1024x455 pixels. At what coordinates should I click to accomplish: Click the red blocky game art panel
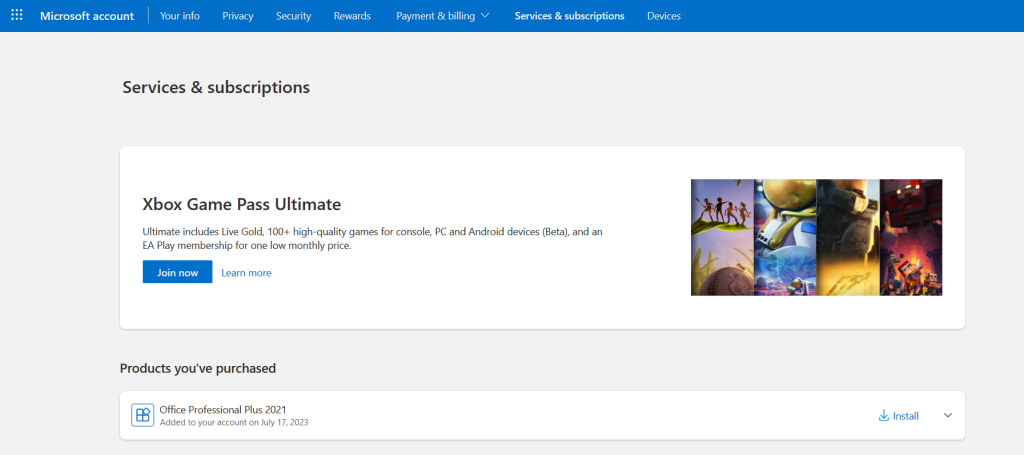tap(910, 237)
